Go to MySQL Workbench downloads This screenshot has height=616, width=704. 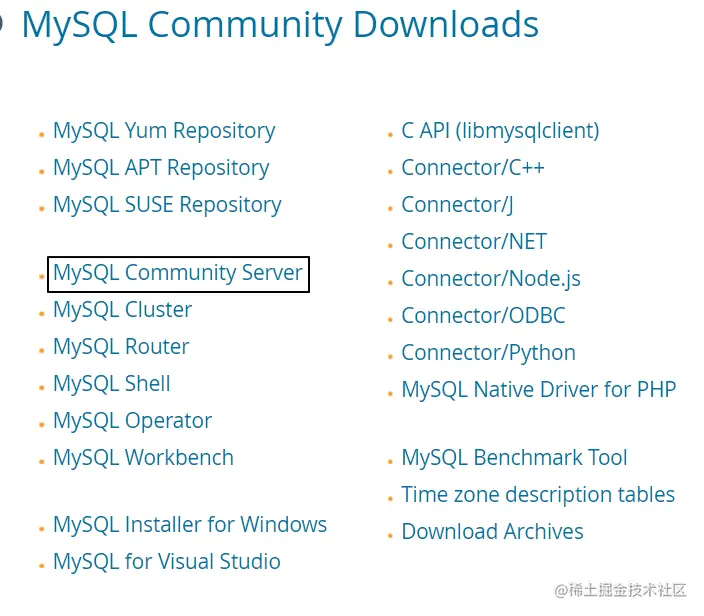coord(143,458)
